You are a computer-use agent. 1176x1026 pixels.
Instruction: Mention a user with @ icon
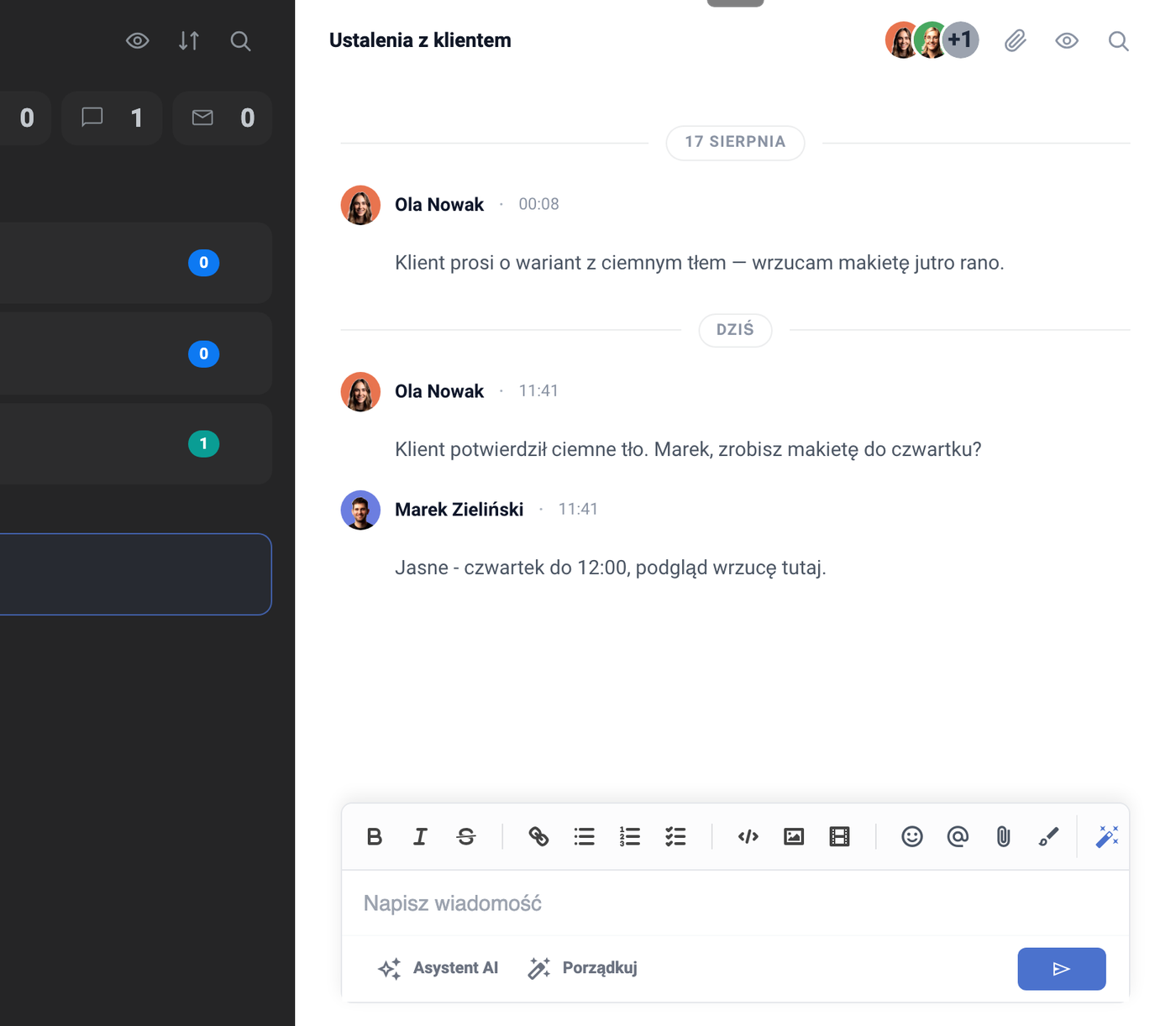click(958, 836)
